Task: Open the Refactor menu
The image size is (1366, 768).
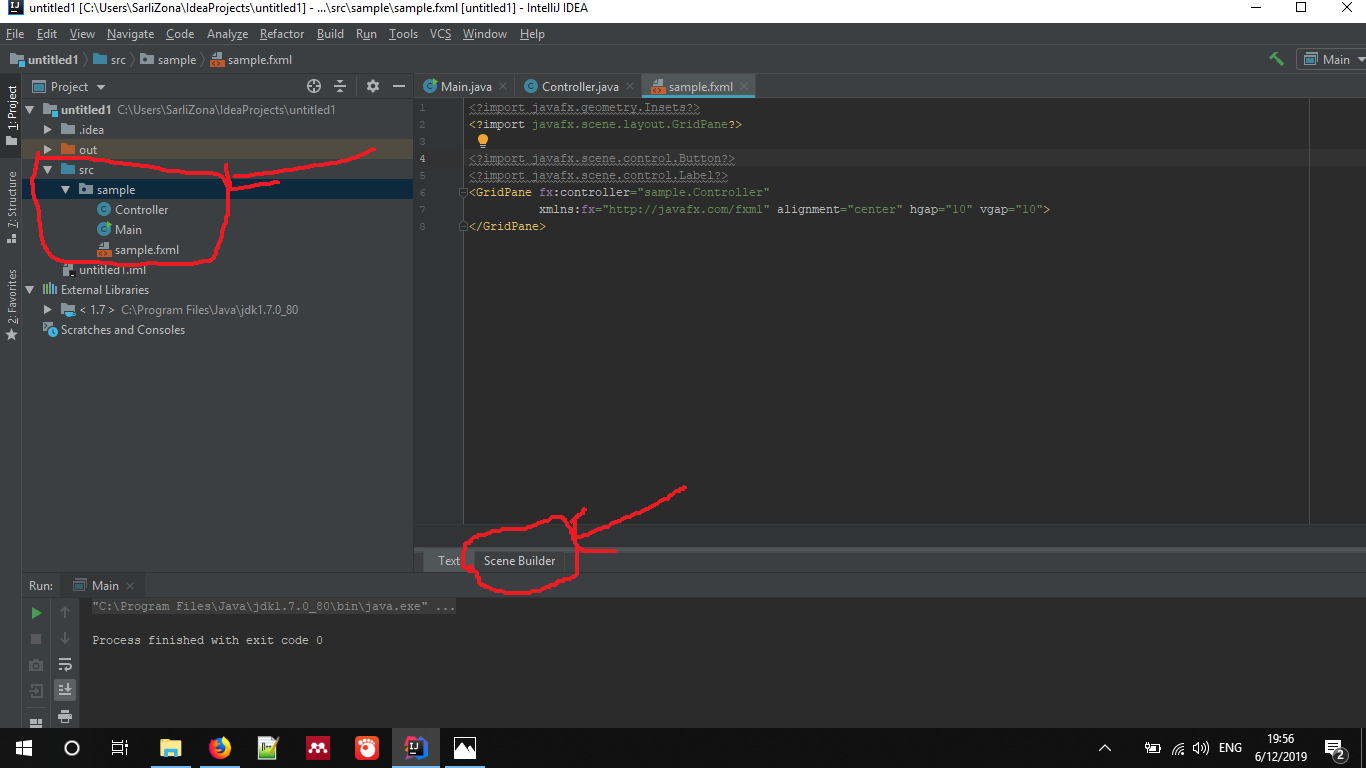Action: pyautogui.click(x=282, y=34)
